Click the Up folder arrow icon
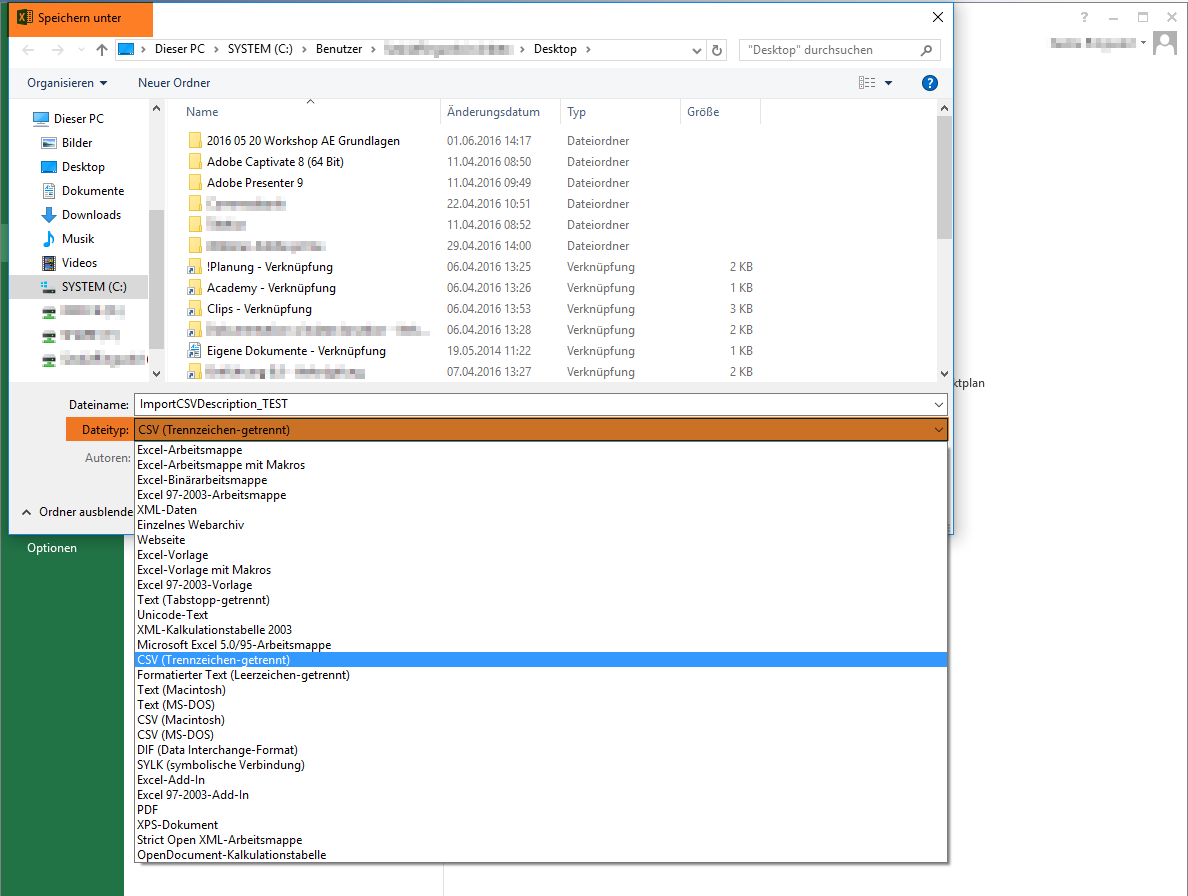Image resolution: width=1188 pixels, height=896 pixels. pos(102,50)
